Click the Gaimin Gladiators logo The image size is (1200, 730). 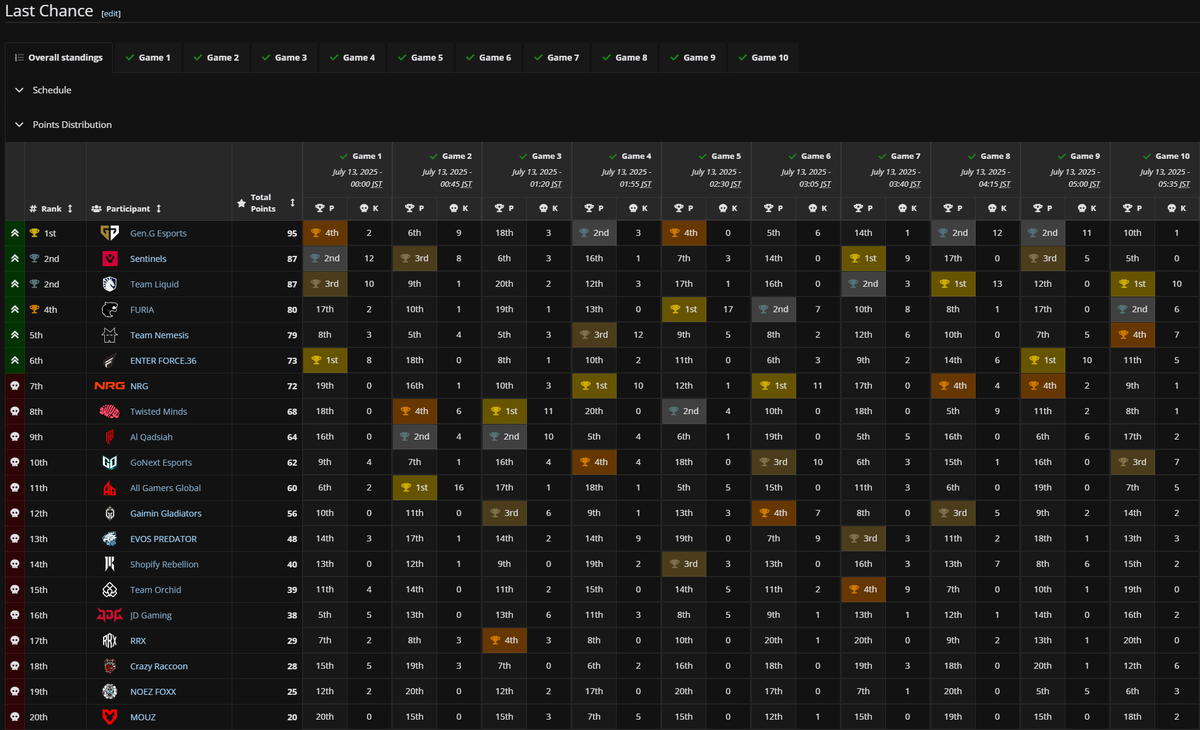click(x=109, y=514)
